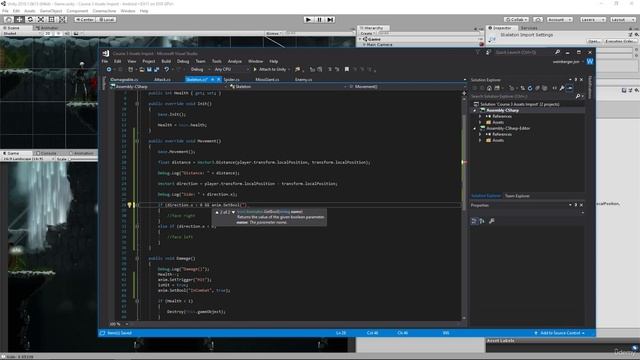640x360 pixels.
Task: Click Home icon in Solution Explorer toolbar
Action: (489, 88)
